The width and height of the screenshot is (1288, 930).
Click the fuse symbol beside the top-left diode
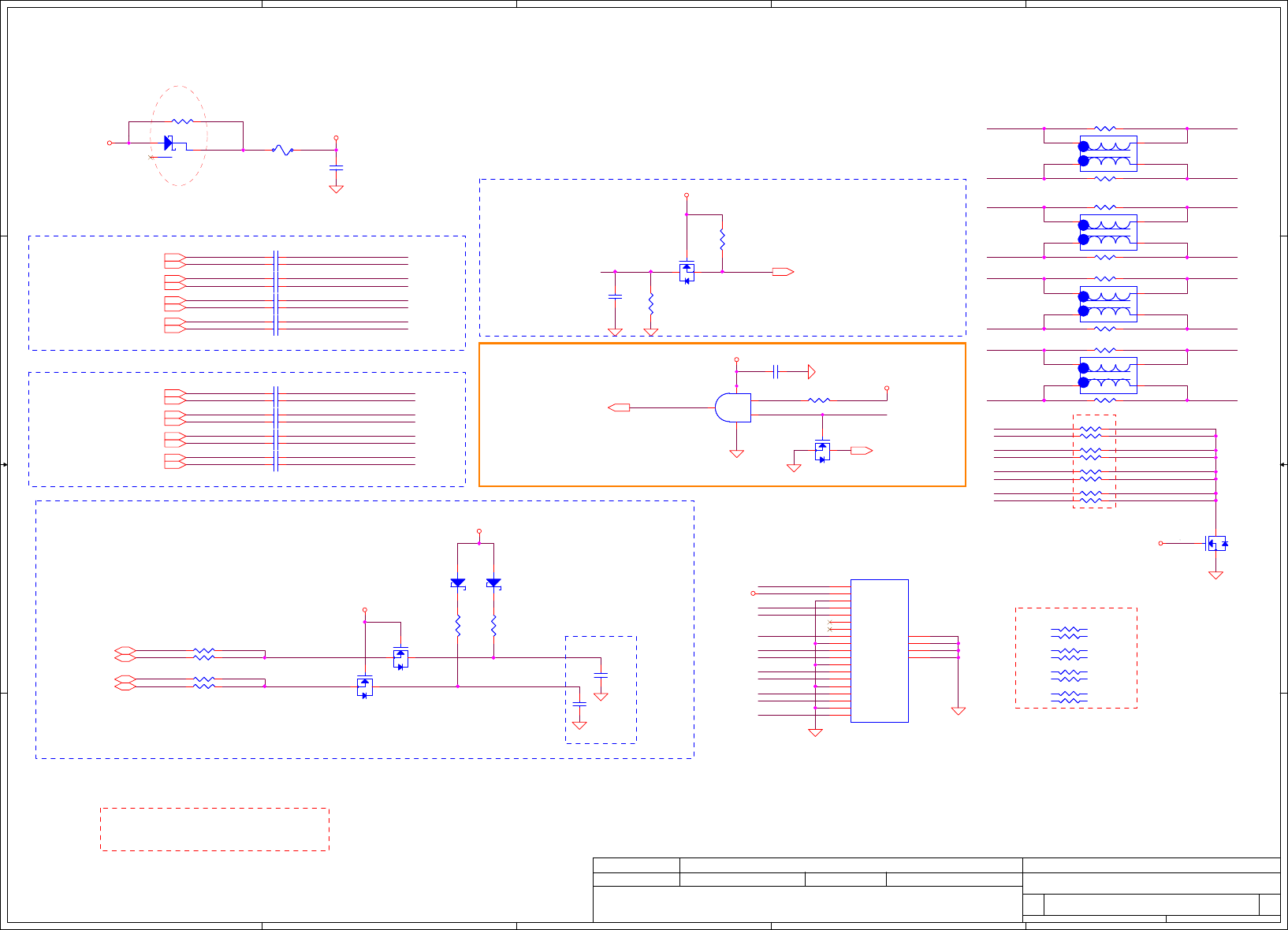point(283,150)
